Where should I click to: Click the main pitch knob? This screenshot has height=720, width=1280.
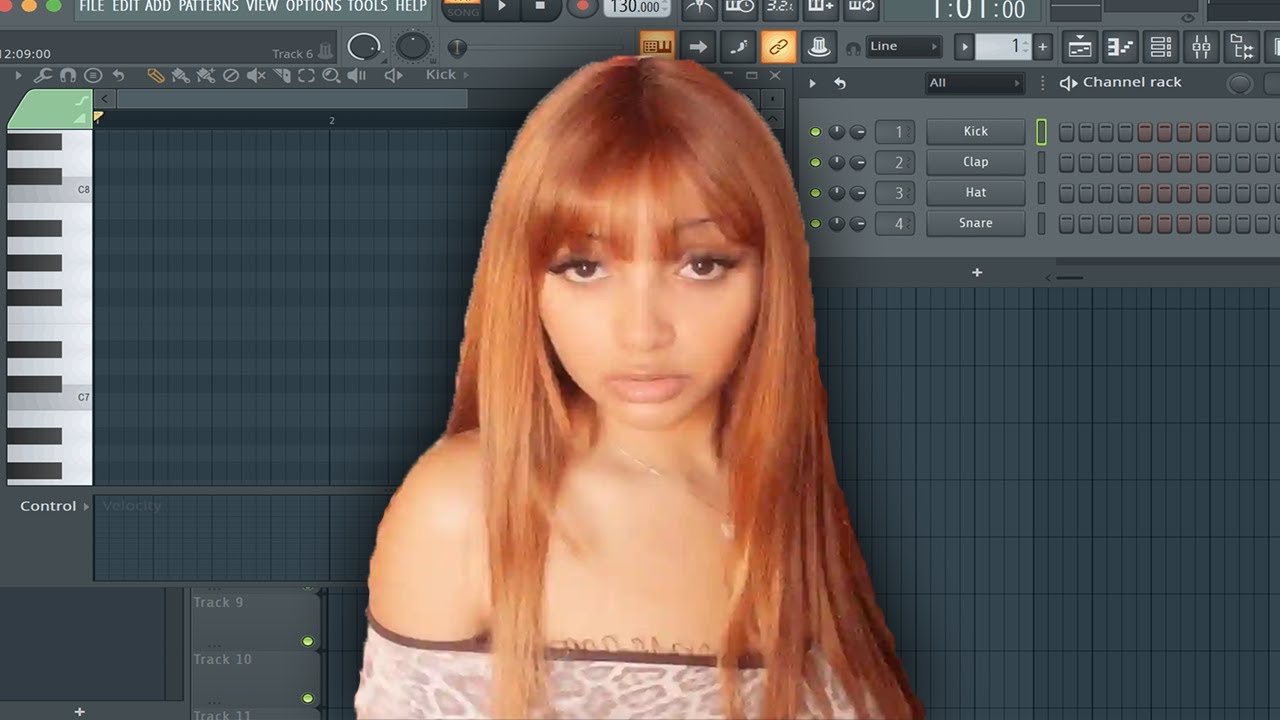[413, 46]
